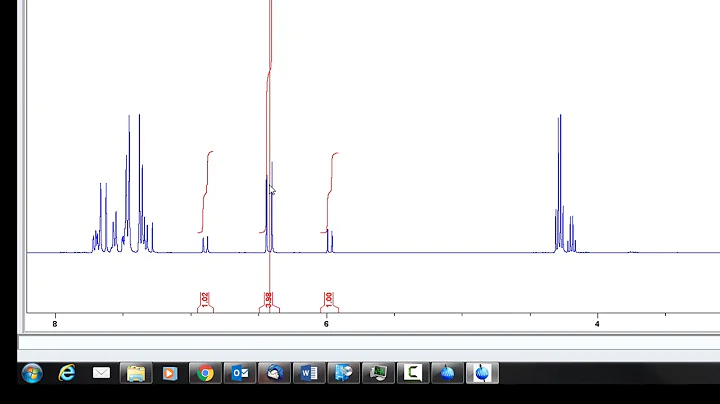Open Thunderbird mail taskbar icon
The height and width of the screenshot is (404, 720).
pos(275,373)
